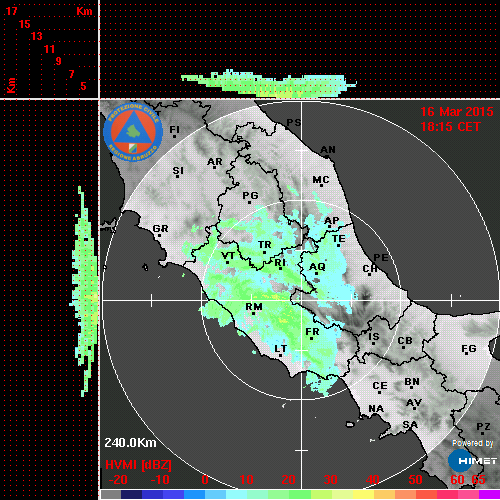The height and width of the screenshot is (500, 500).
Task: Click the 240.0Km range label
Action: pyautogui.click(x=130, y=443)
